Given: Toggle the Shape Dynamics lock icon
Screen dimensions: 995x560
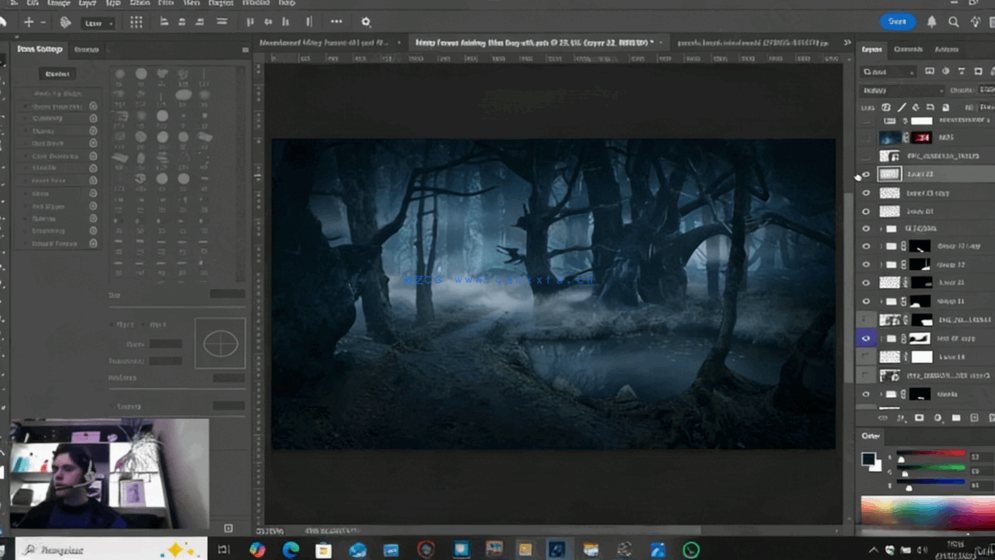Looking at the screenshot, I should (x=93, y=106).
